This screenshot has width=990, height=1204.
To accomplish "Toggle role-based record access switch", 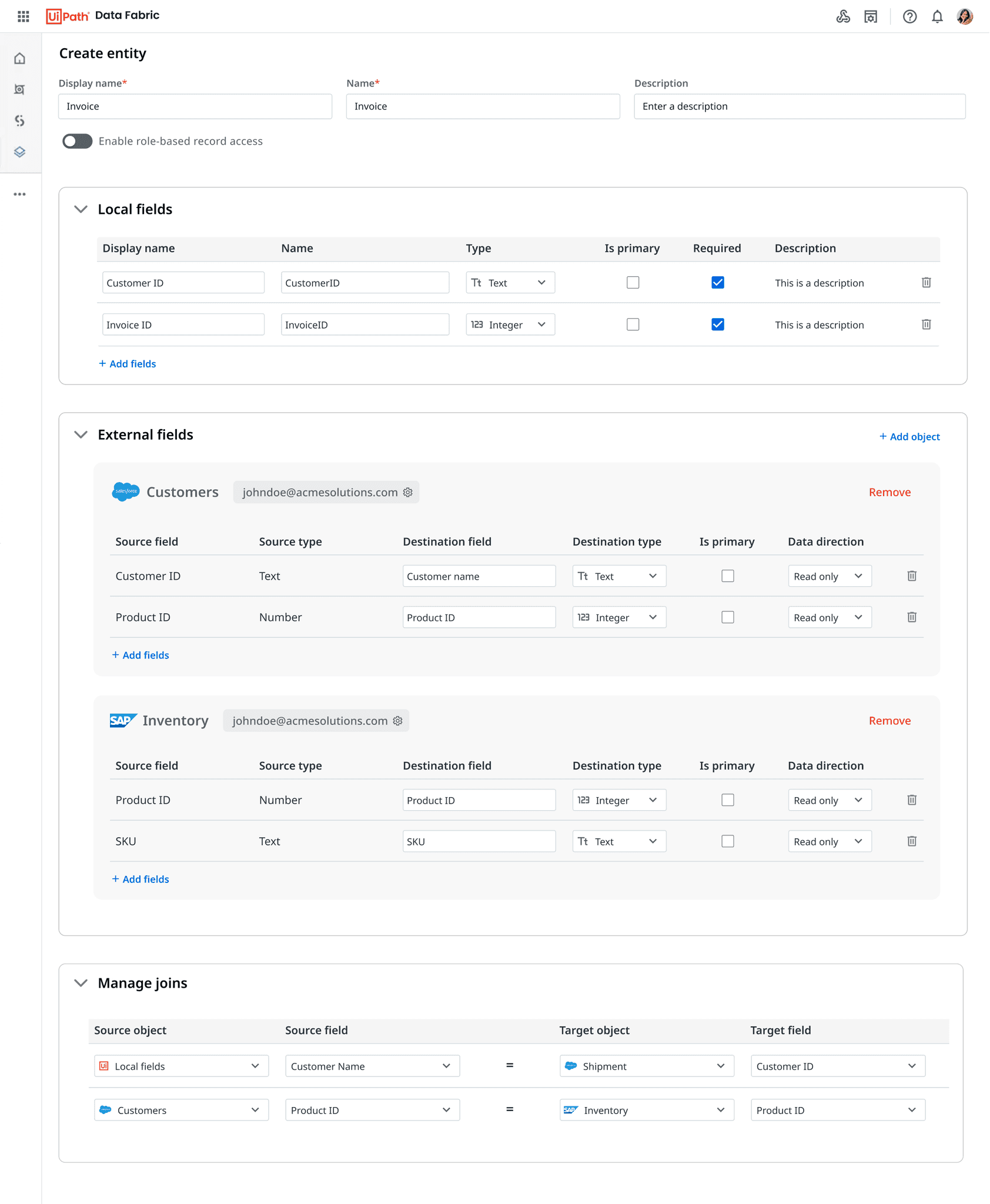I will (78, 141).
